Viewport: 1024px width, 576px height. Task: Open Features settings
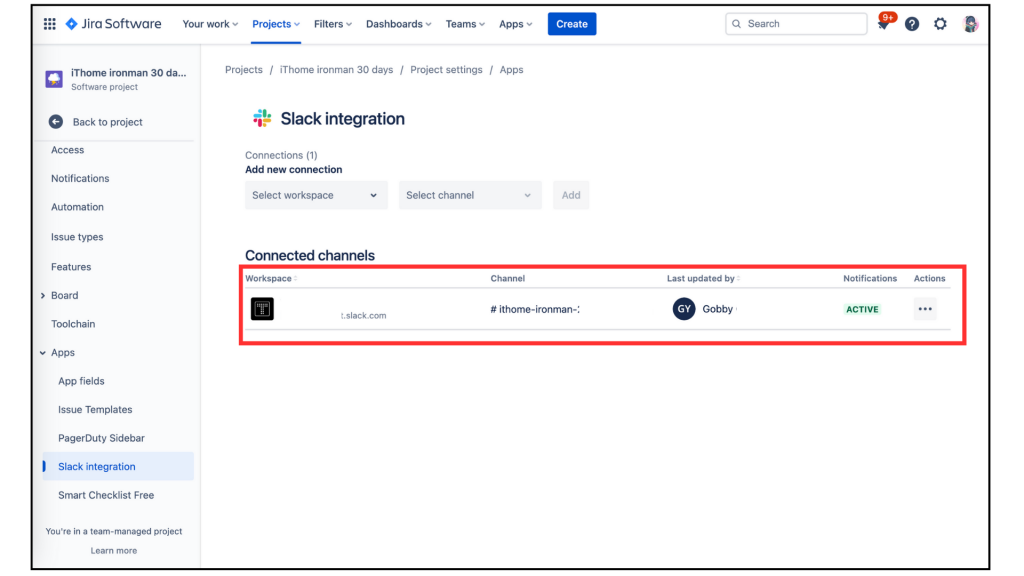(71, 267)
